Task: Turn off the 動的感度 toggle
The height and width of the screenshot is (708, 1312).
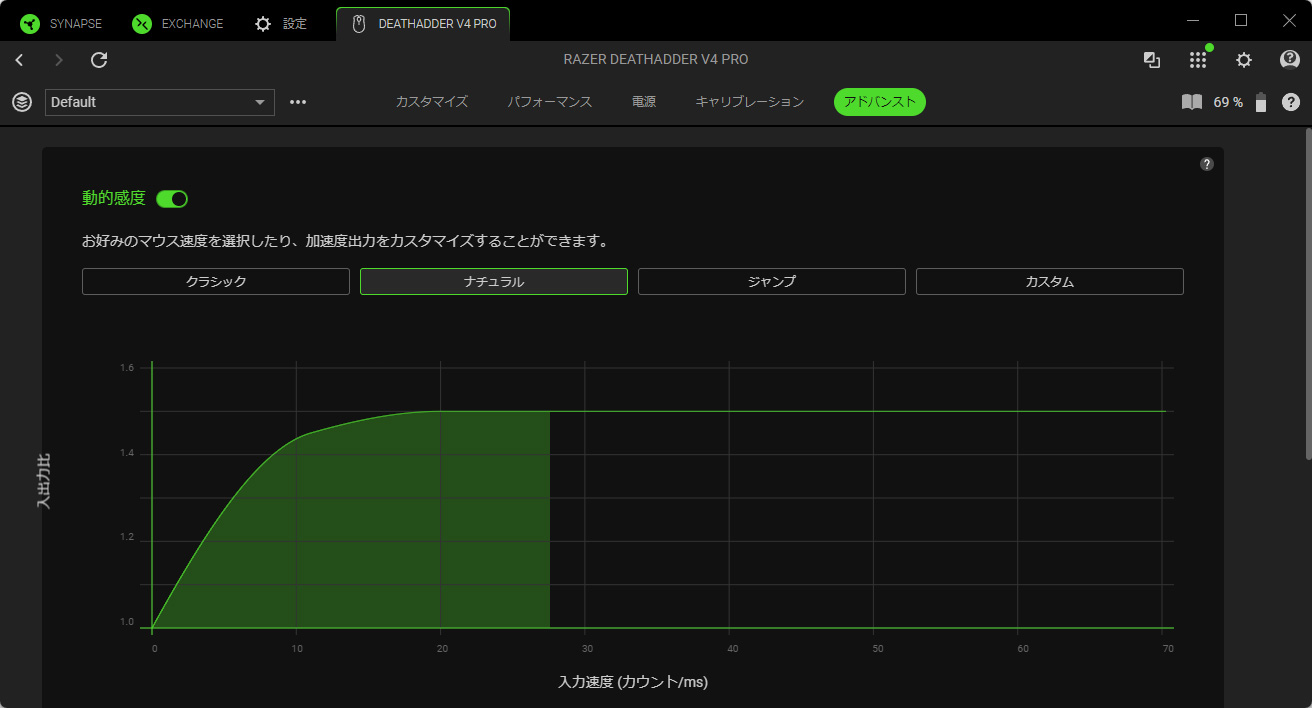Action: [172, 199]
